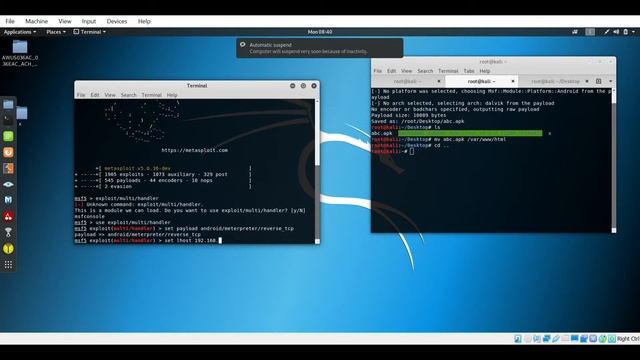Click the workspace switcher in top panel
This screenshot has height=360, width=640.
pyautogui.click(x=590, y=32)
